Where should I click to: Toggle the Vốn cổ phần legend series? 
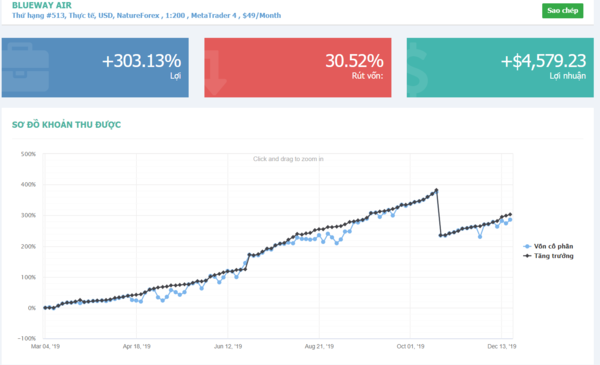click(x=548, y=246)
